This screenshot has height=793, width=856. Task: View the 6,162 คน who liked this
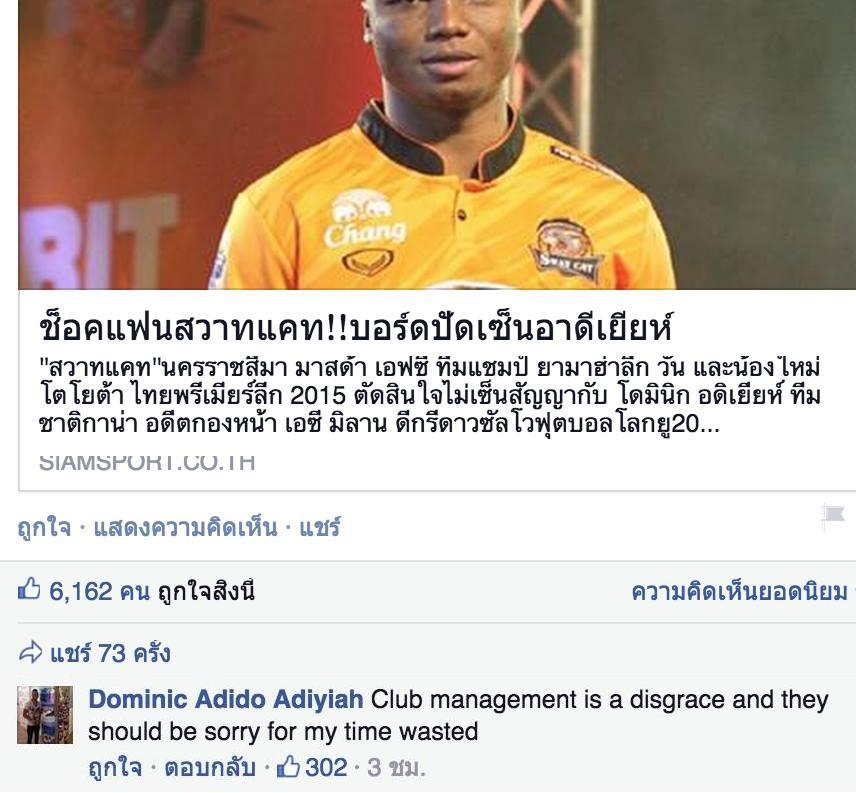click(99, 591)
